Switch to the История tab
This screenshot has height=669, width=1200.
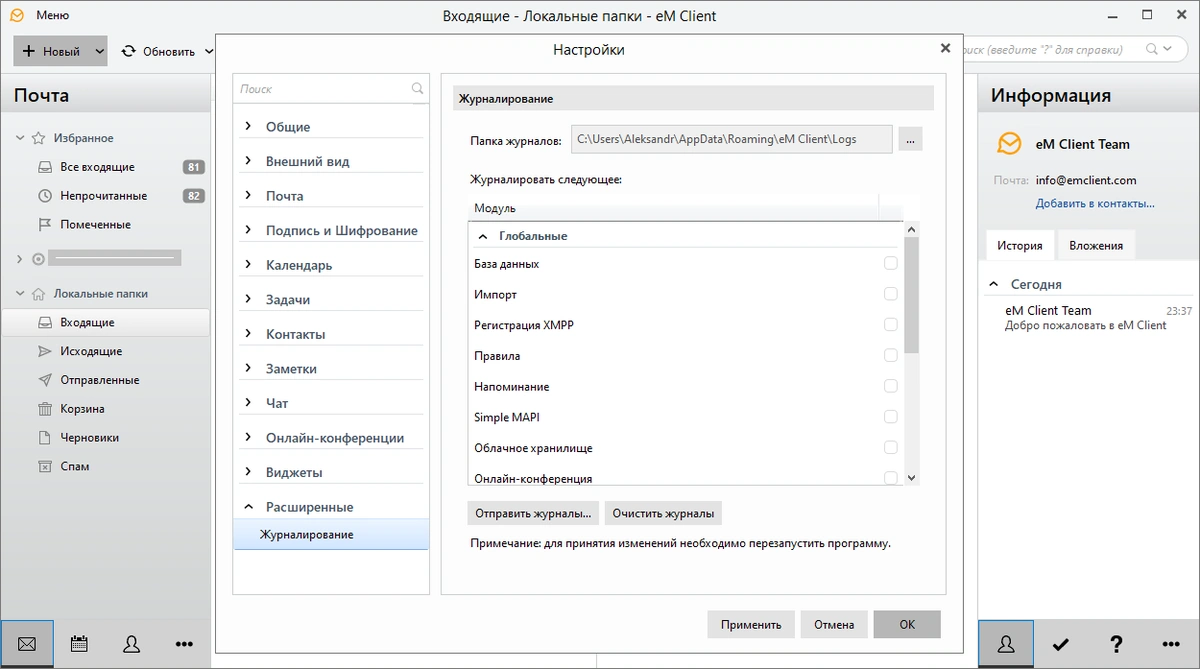(x=1019, y=245)
